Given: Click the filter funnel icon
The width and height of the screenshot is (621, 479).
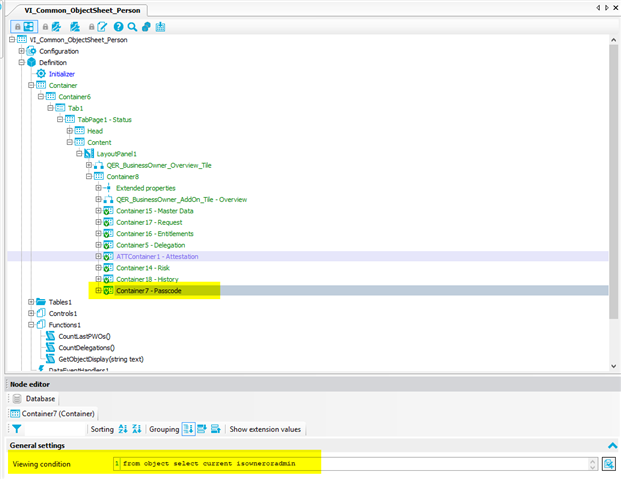Looking at the screenshot, I should (17, 429).
